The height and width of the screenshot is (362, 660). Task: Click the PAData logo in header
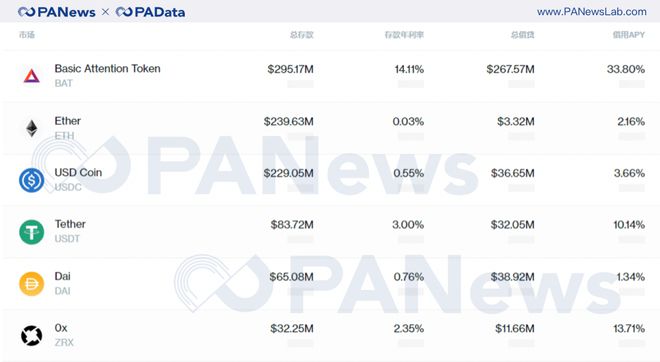click(150, 12)
